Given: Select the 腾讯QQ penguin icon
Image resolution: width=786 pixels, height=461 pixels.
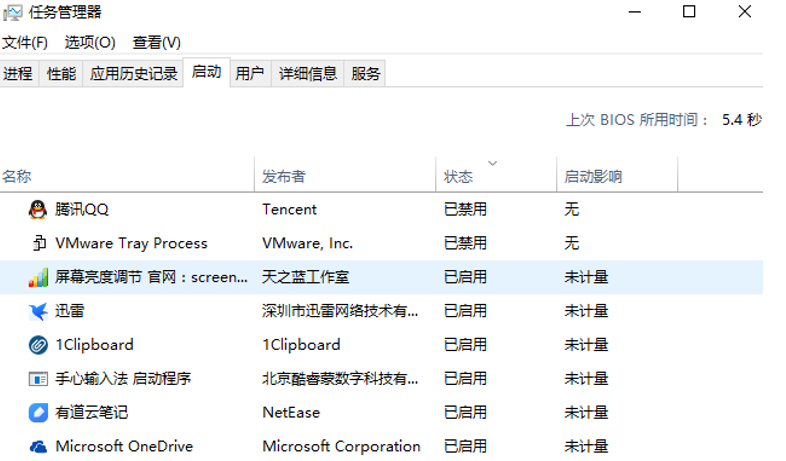Looking at the screenshot, I should (38, 209).
